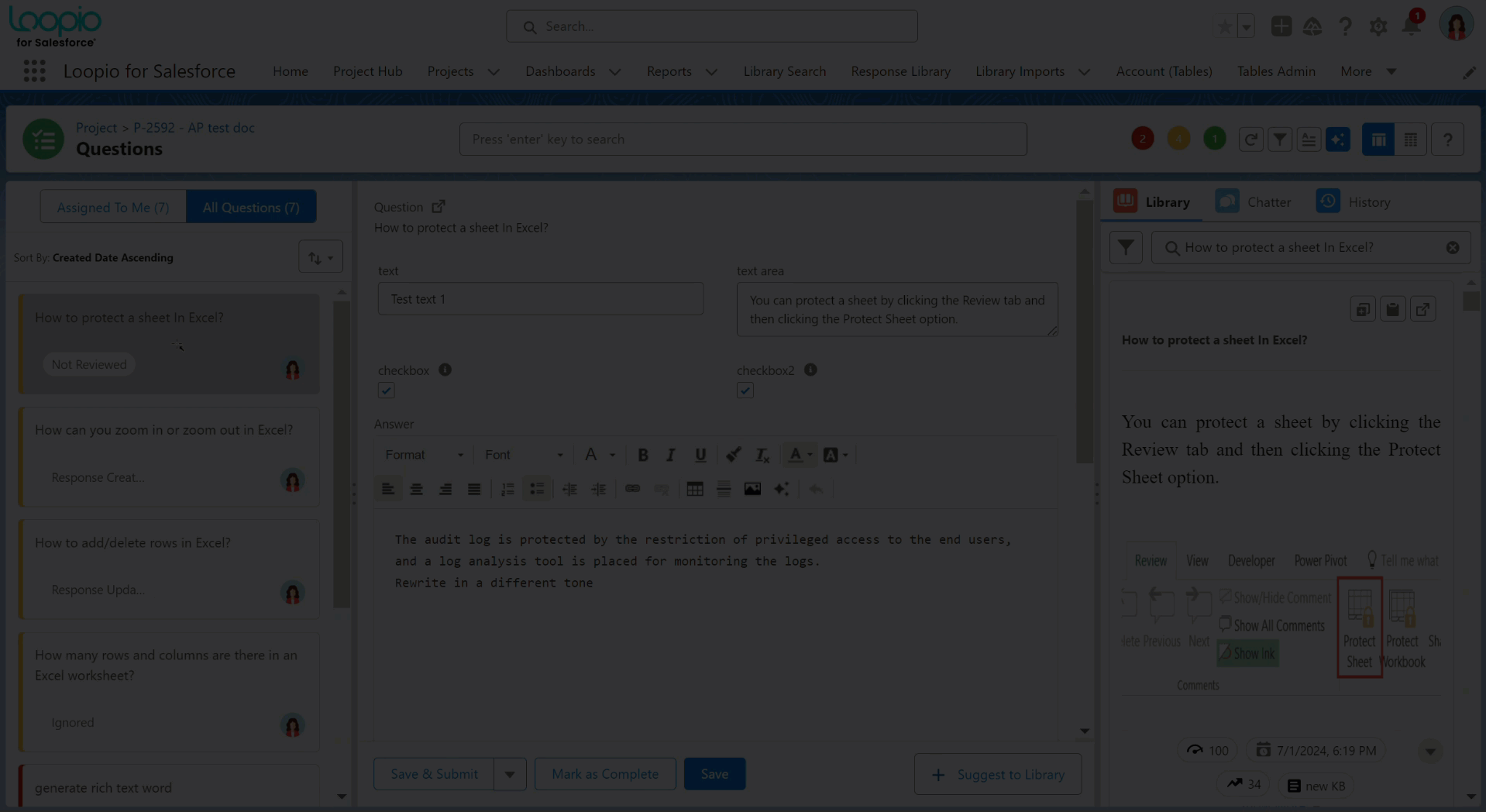Image resolution: width=1486 pixels, height=812 pixels.
Task: Decrease indent in Answer editor
Action: (x=569, y=489)
